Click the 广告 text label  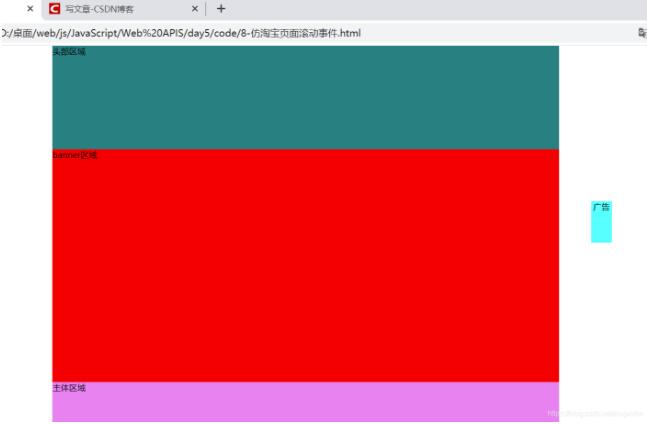click(601, 207)
